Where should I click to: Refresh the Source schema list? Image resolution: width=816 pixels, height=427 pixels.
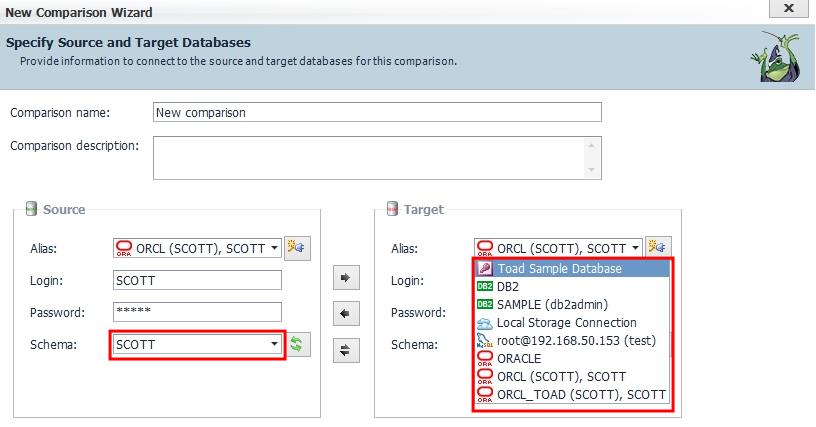point(298,345)
